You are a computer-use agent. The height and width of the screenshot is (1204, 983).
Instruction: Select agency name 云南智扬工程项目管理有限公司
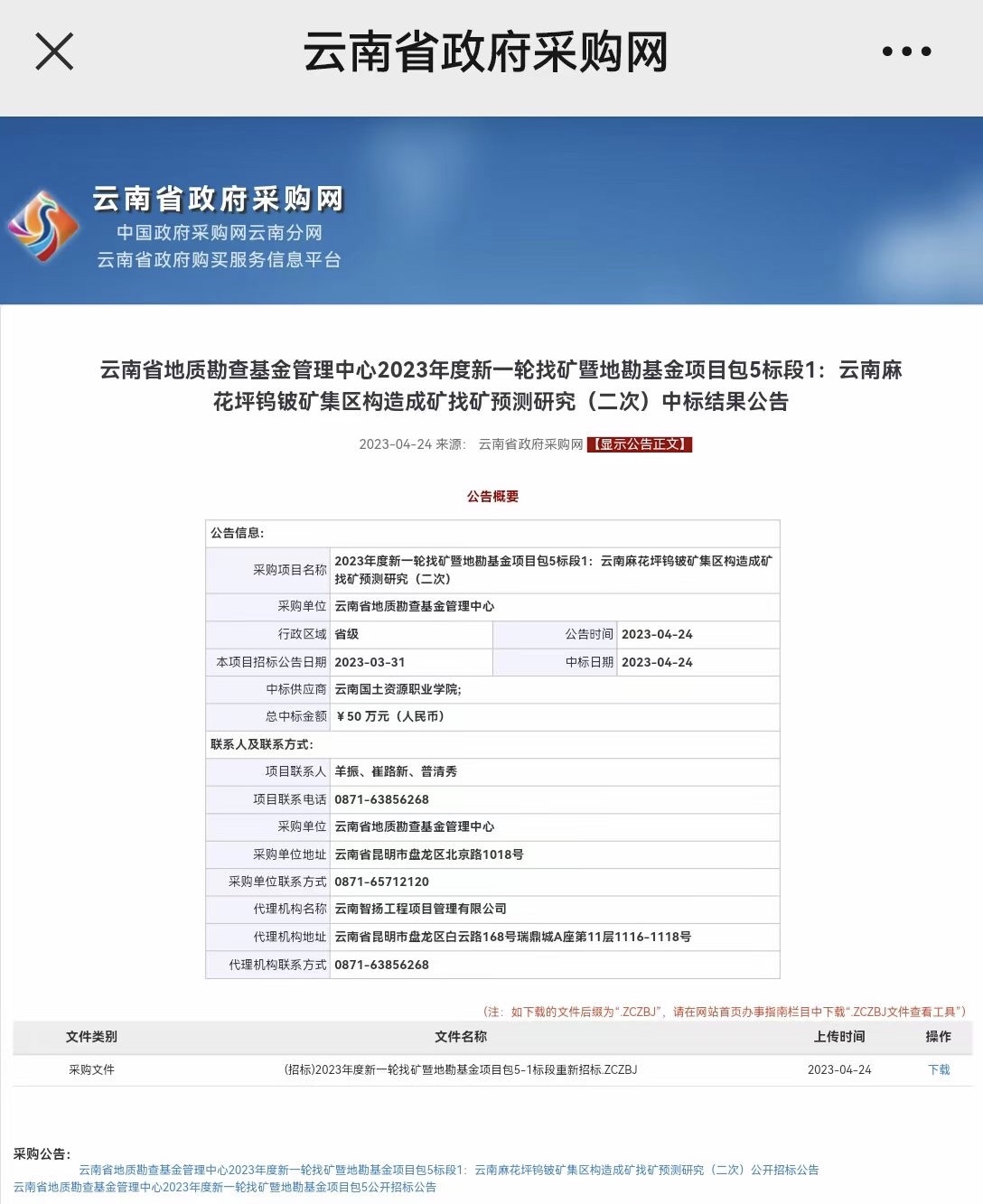420,909
